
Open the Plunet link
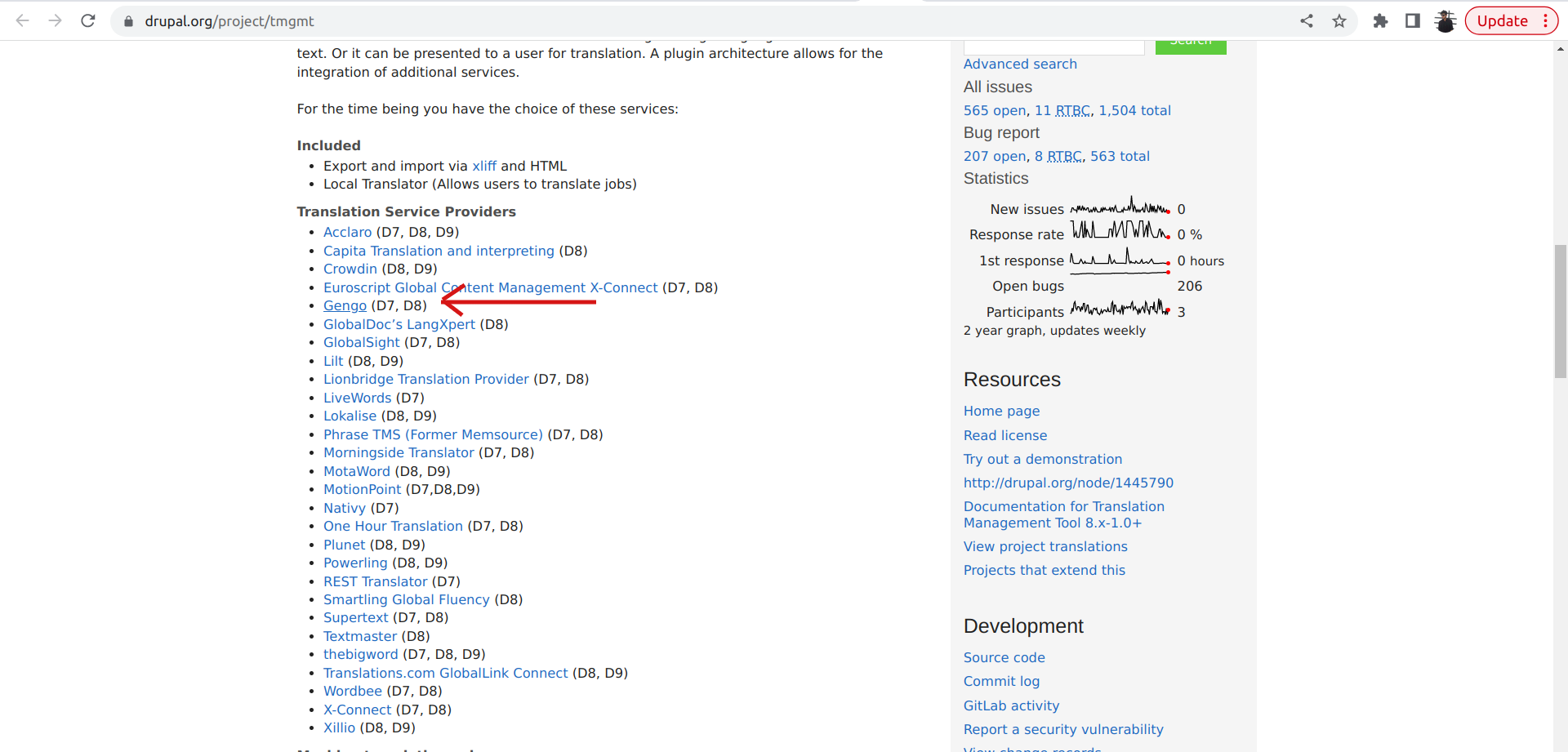point(345,545)
